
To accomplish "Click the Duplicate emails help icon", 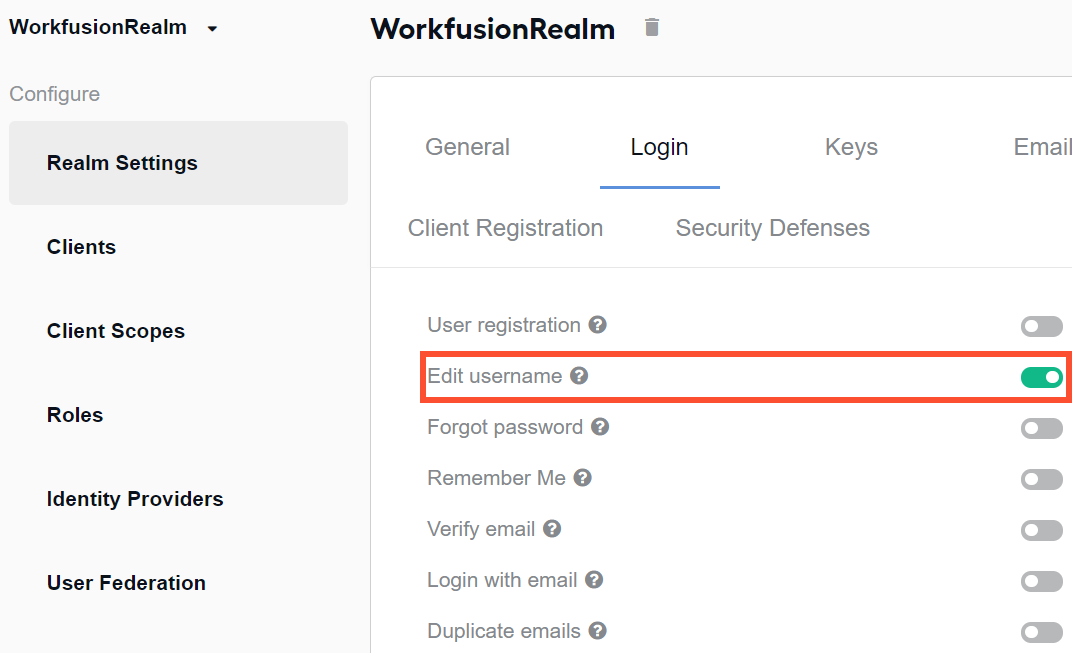I will (x=598, y=630).
